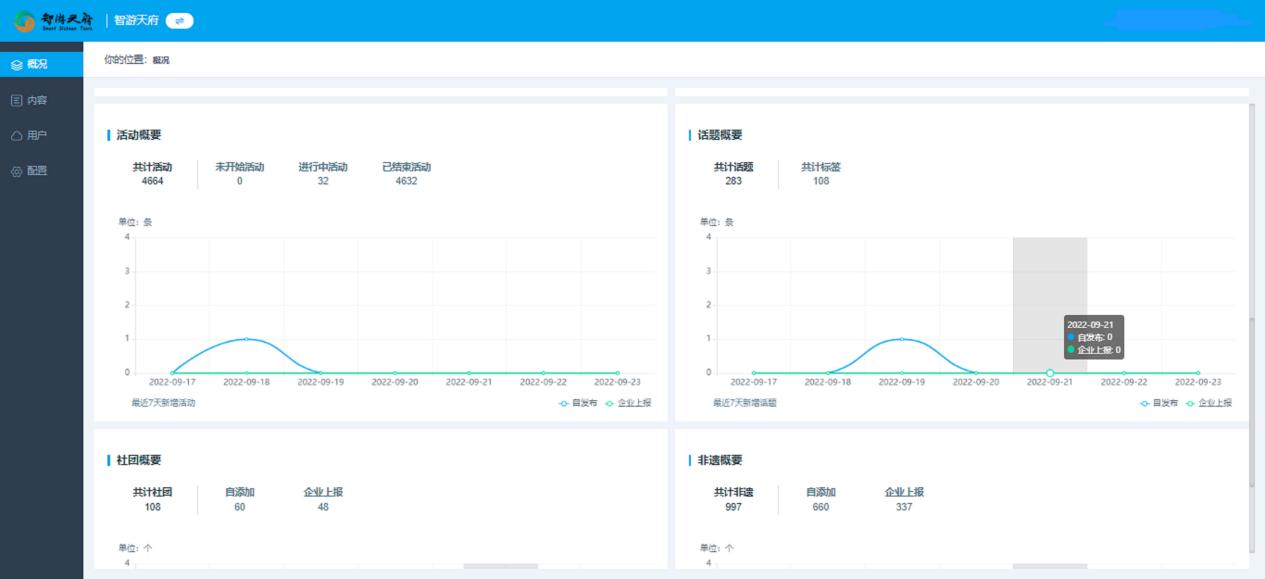Click the highlighted 2022-09-21 point in 话题概要 chart
The image size is (1265, 579).
point(1050,373)
